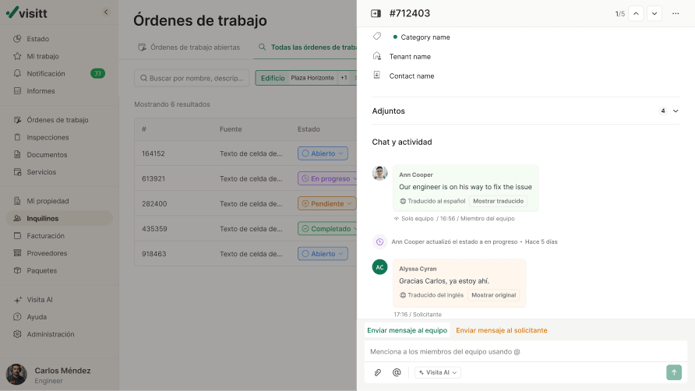Expand the Adjuntos section chevron

pyautogui.click(x=675, y=111)
